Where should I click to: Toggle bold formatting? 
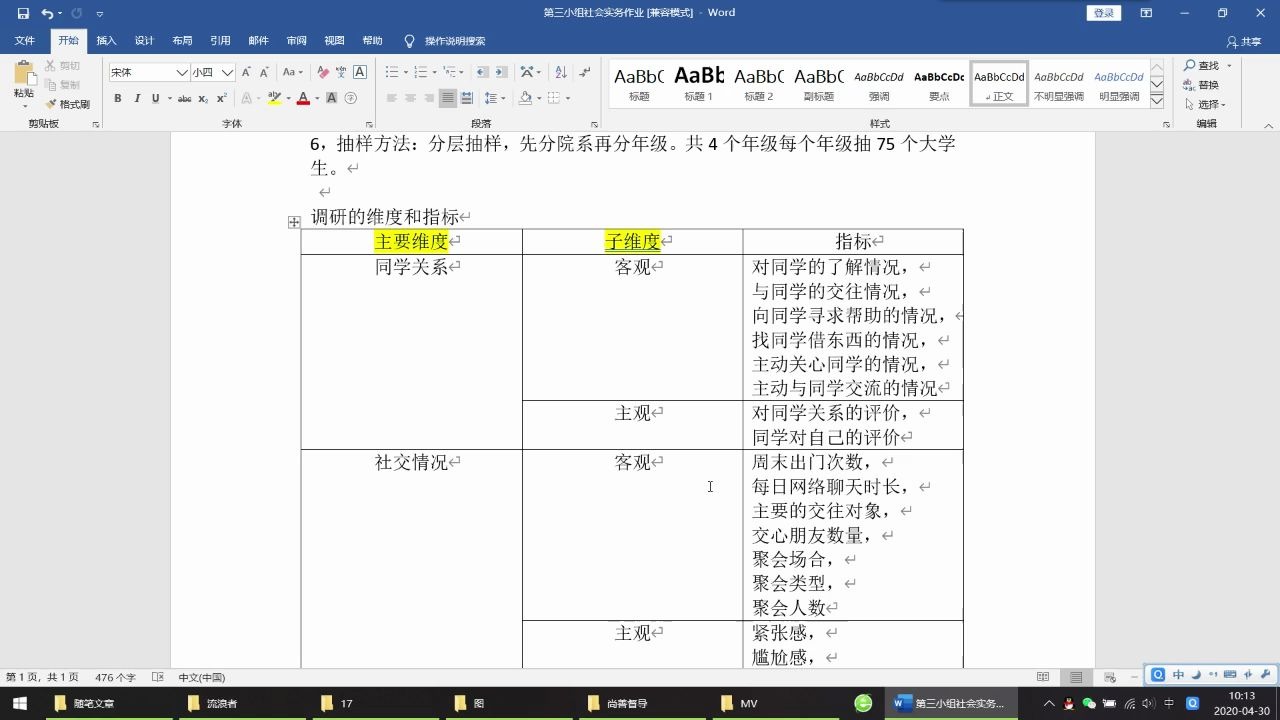[117, 98]
